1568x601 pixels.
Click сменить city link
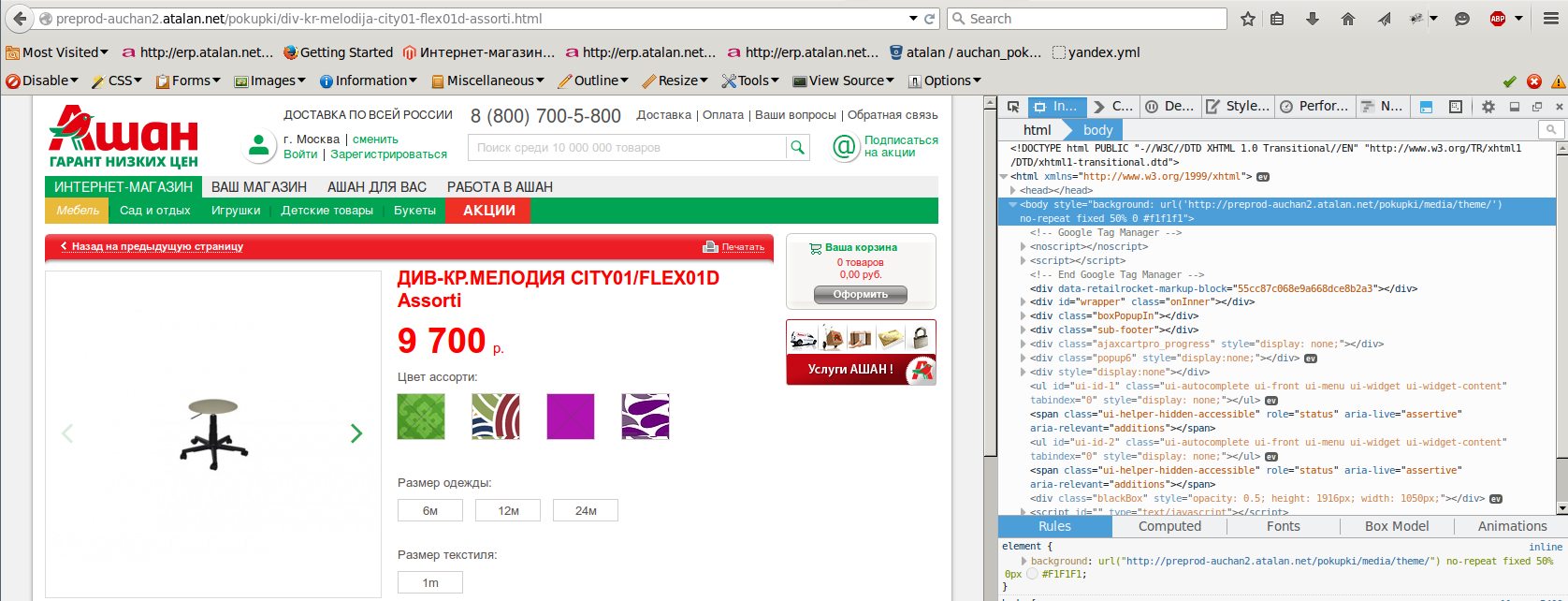(x=375, y=139)
